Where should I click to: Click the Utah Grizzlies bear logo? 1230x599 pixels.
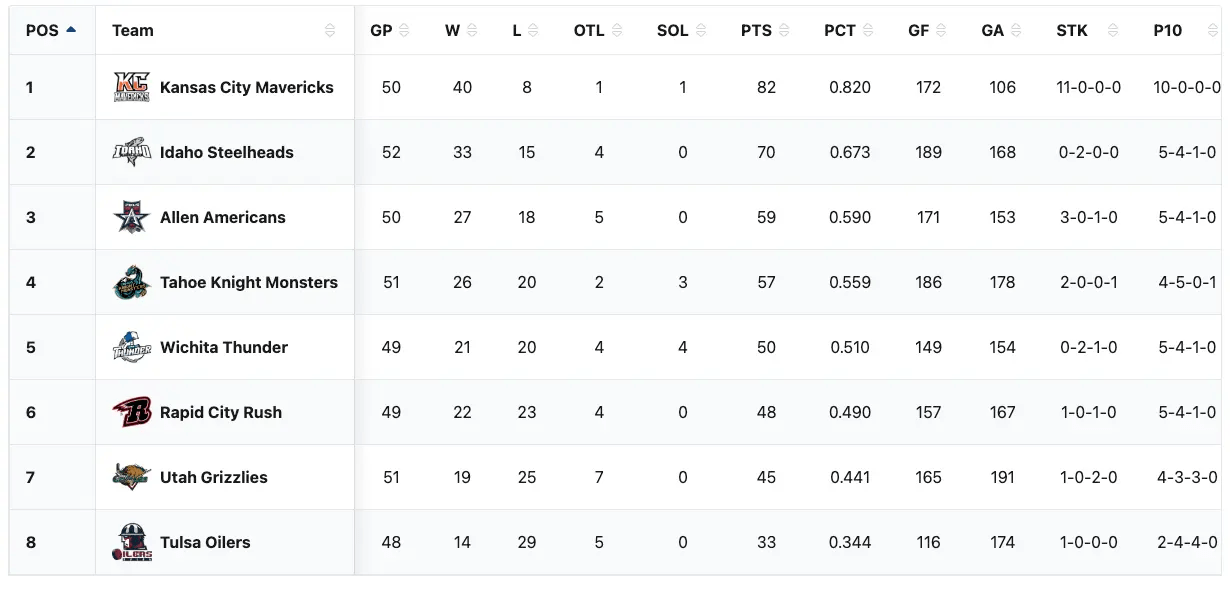point(132,477)
